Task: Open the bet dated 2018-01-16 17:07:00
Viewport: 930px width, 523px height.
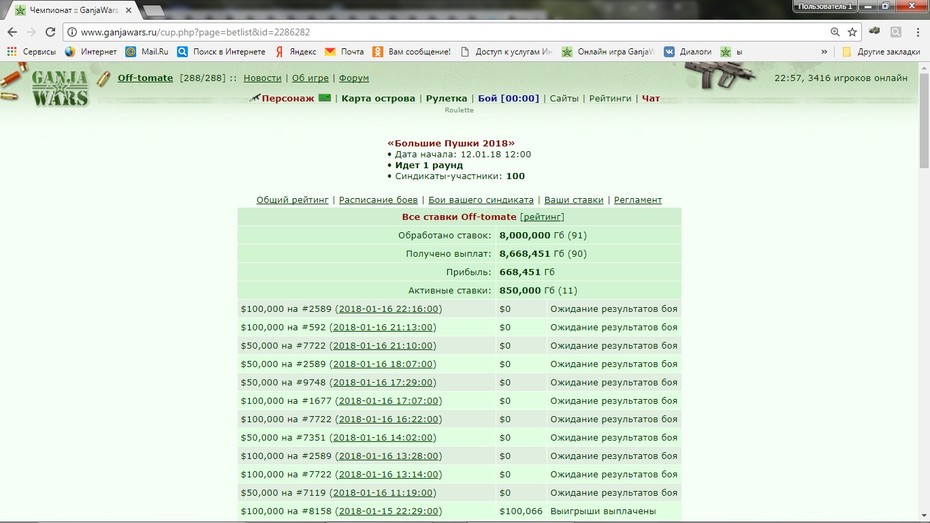Action: click(388, 401)
